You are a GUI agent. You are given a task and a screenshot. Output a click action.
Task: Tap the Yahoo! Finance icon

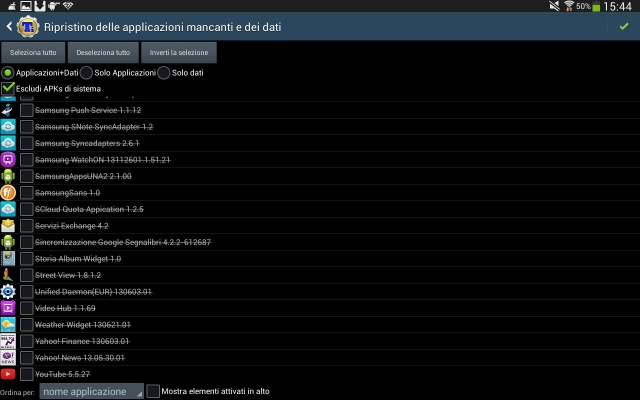(x=8, y=341)
